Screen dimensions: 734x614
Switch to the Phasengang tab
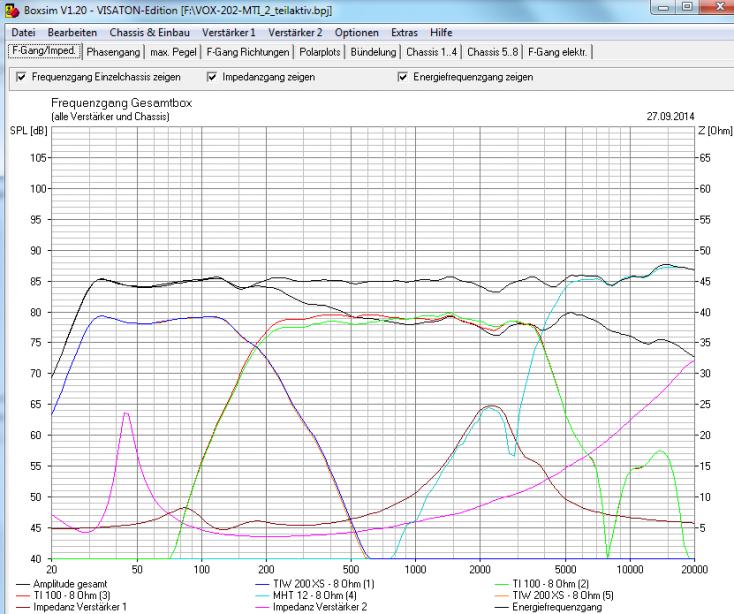(114, 51)
